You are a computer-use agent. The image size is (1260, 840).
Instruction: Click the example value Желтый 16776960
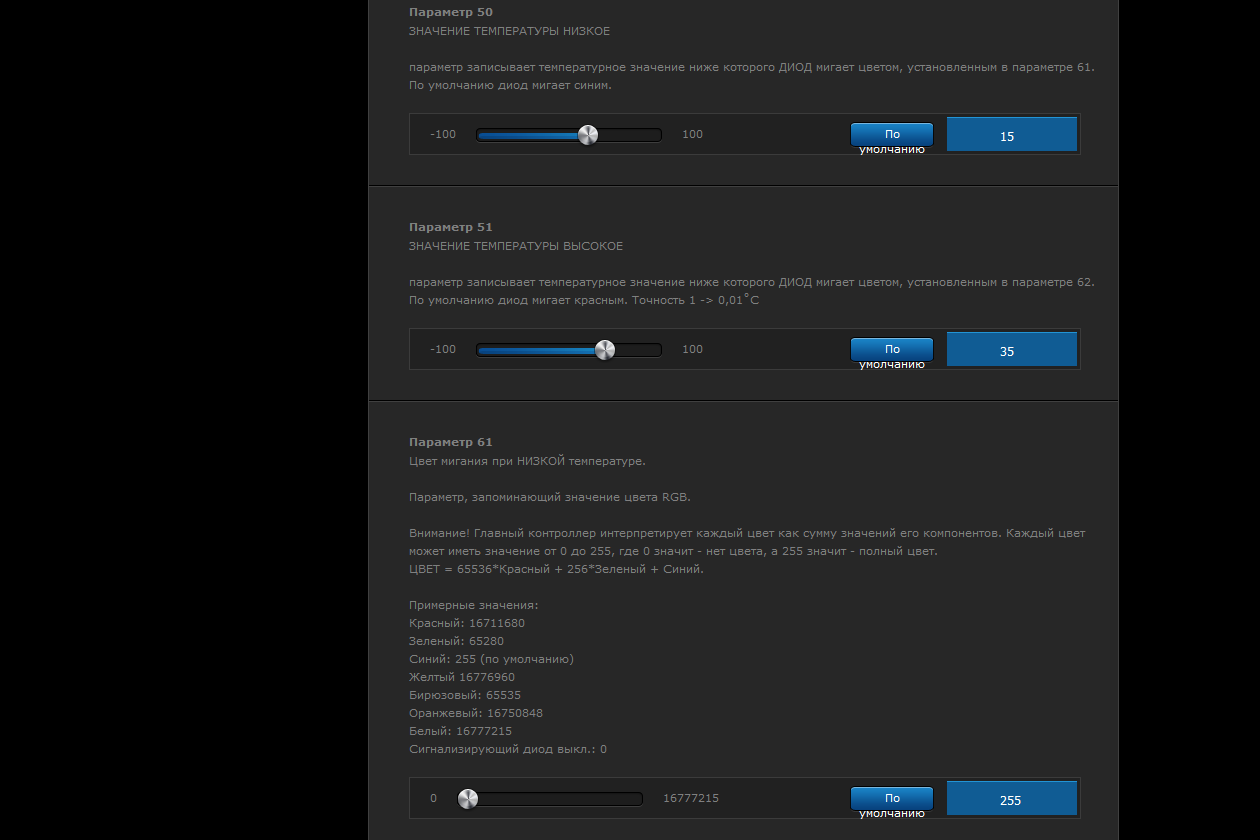pyautogui.click(x=462, y=677)
